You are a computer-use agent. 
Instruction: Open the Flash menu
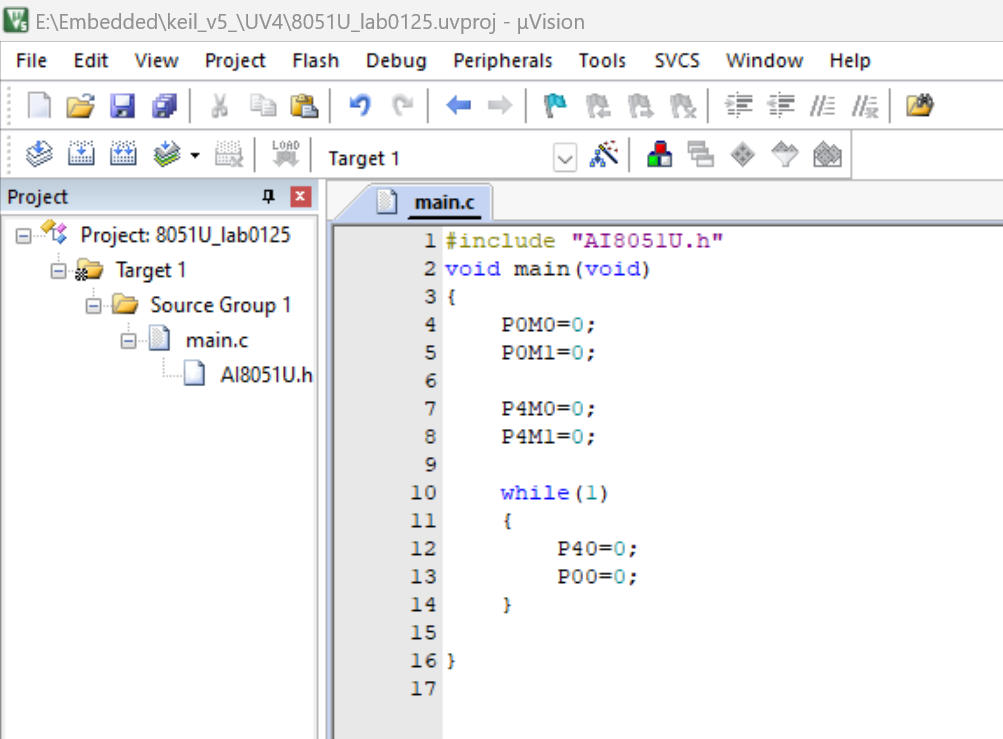click(x=315, y=61)
